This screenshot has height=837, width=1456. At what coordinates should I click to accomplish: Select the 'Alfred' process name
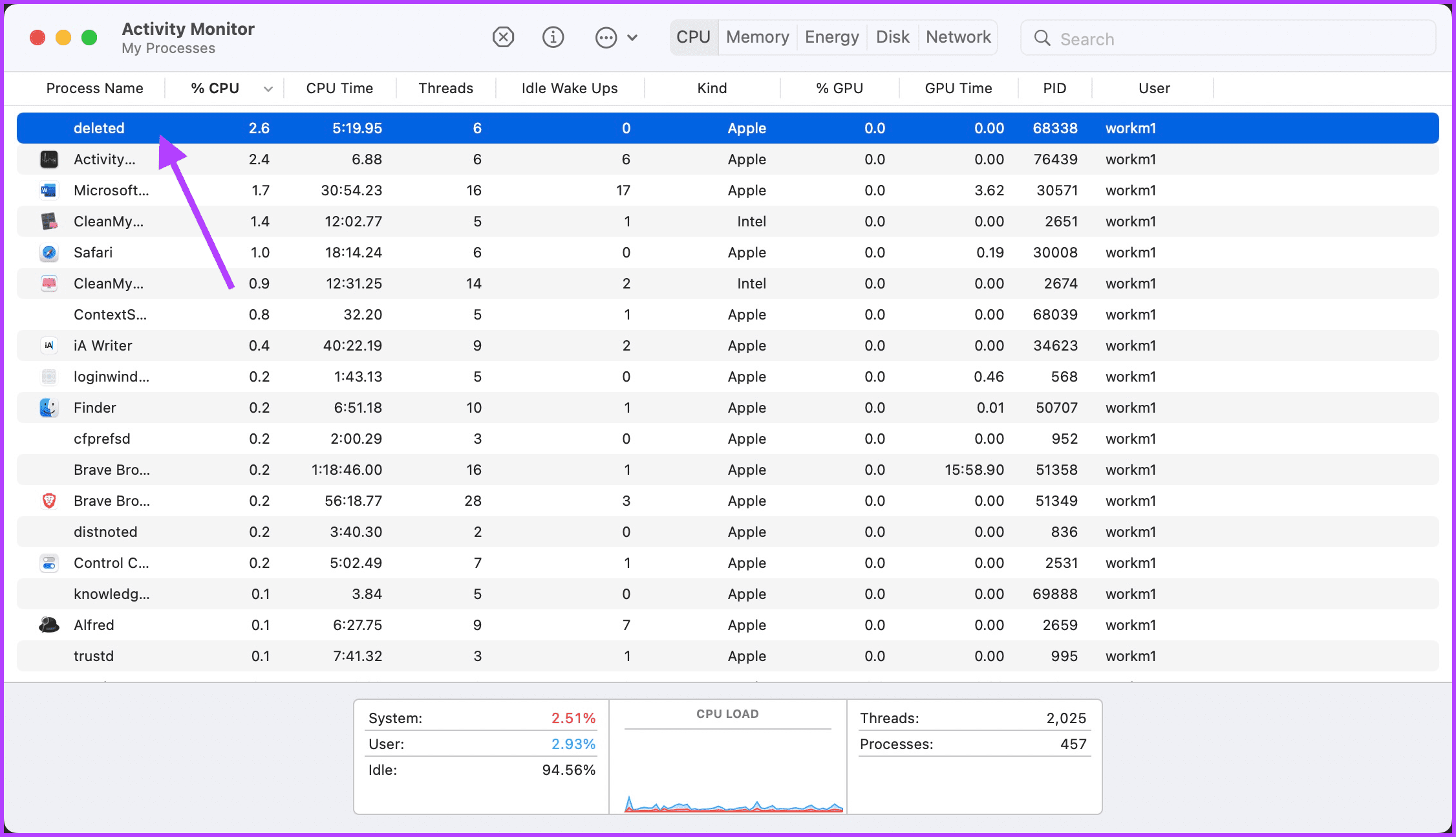pyautogui.click(x=94, y=625)
